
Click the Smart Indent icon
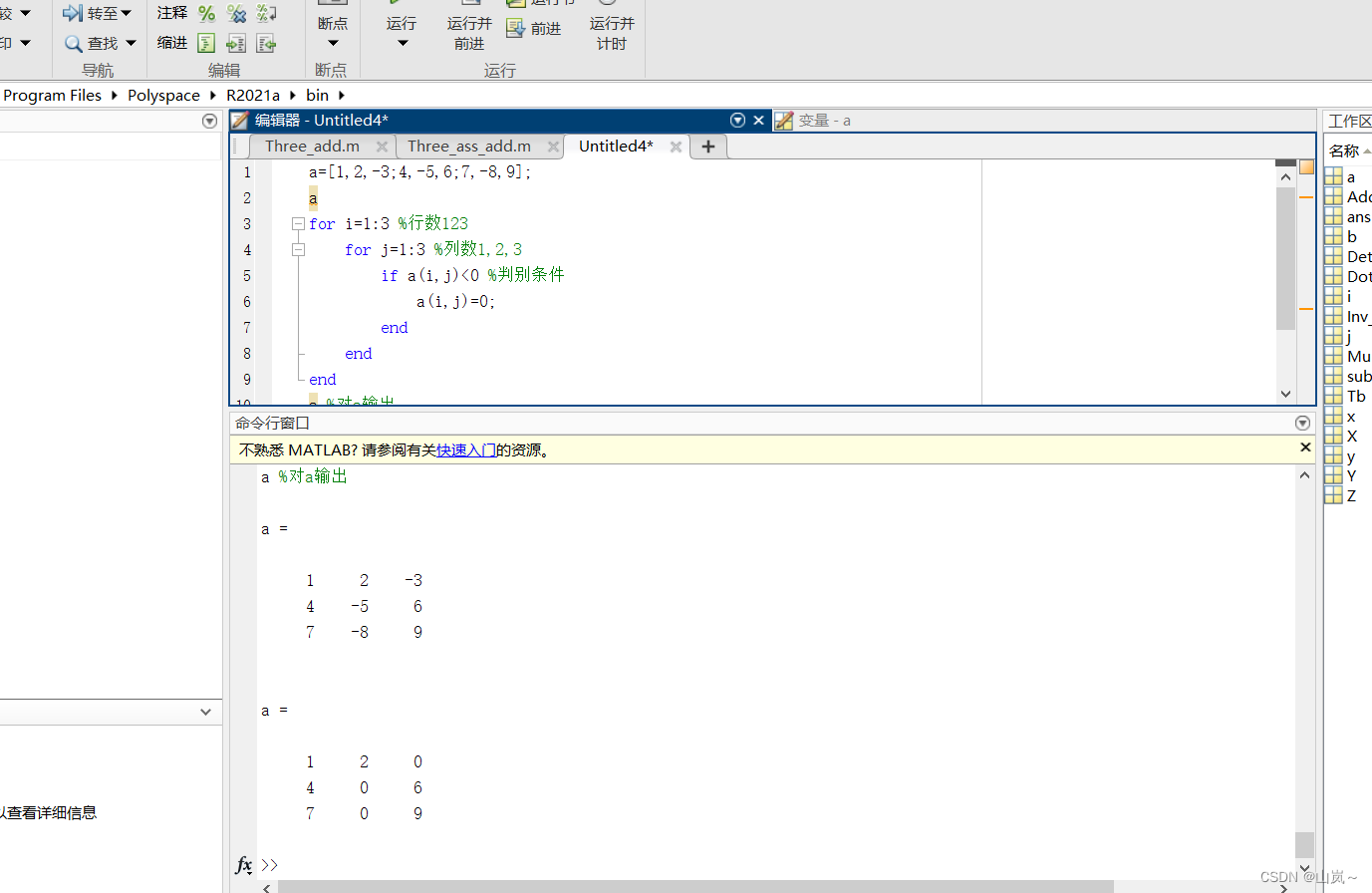pyautogui.click(x=206, y=43)
